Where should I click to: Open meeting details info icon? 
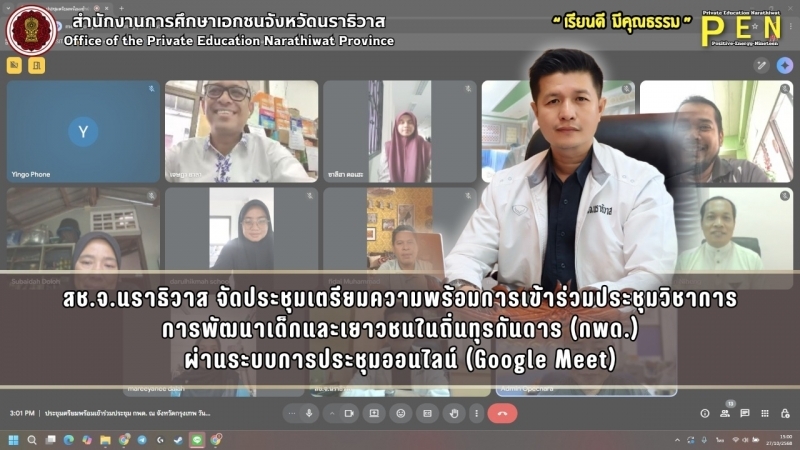[705, 413]
